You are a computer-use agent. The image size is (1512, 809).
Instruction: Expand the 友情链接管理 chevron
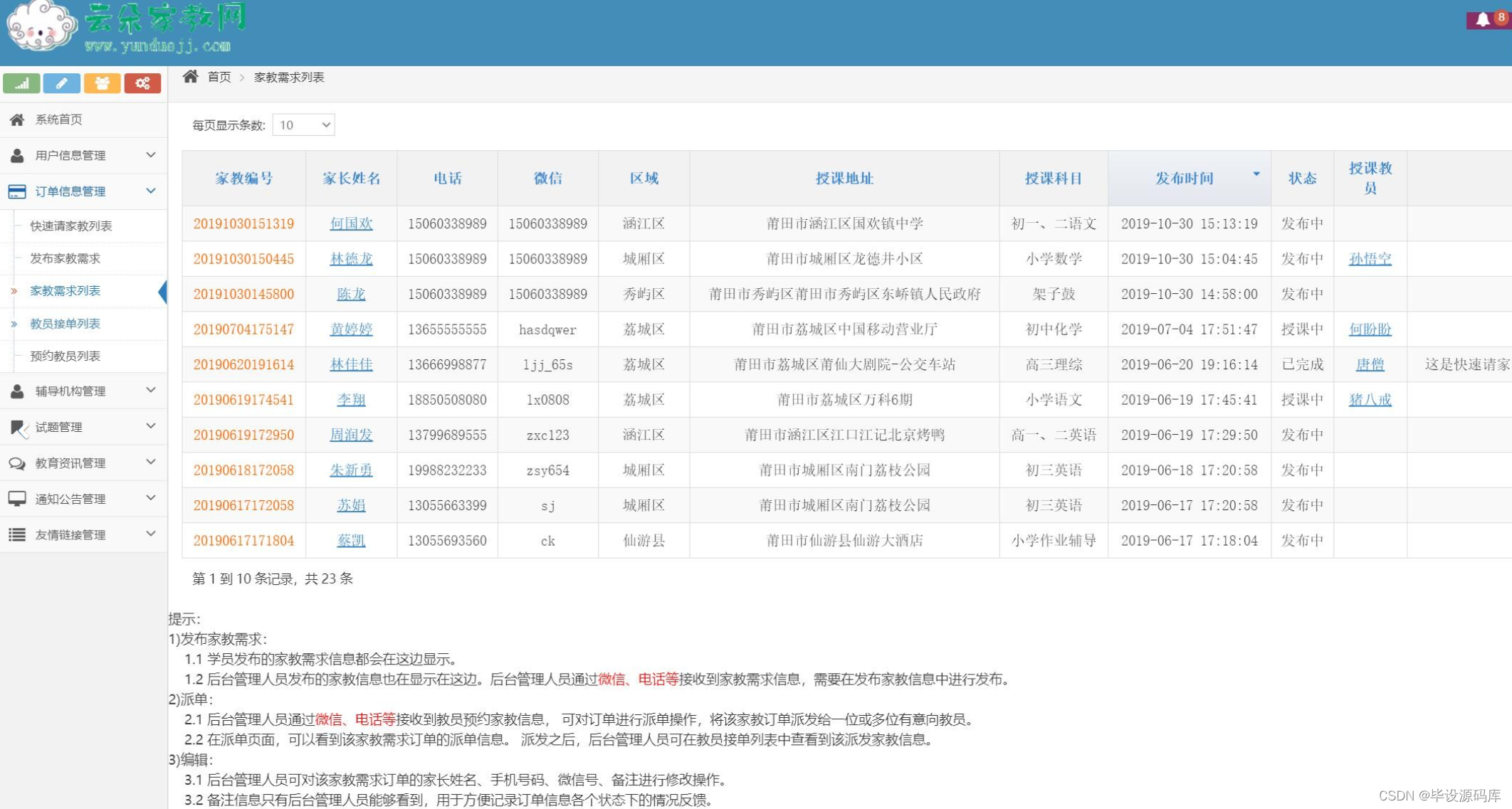click(150, 533)
